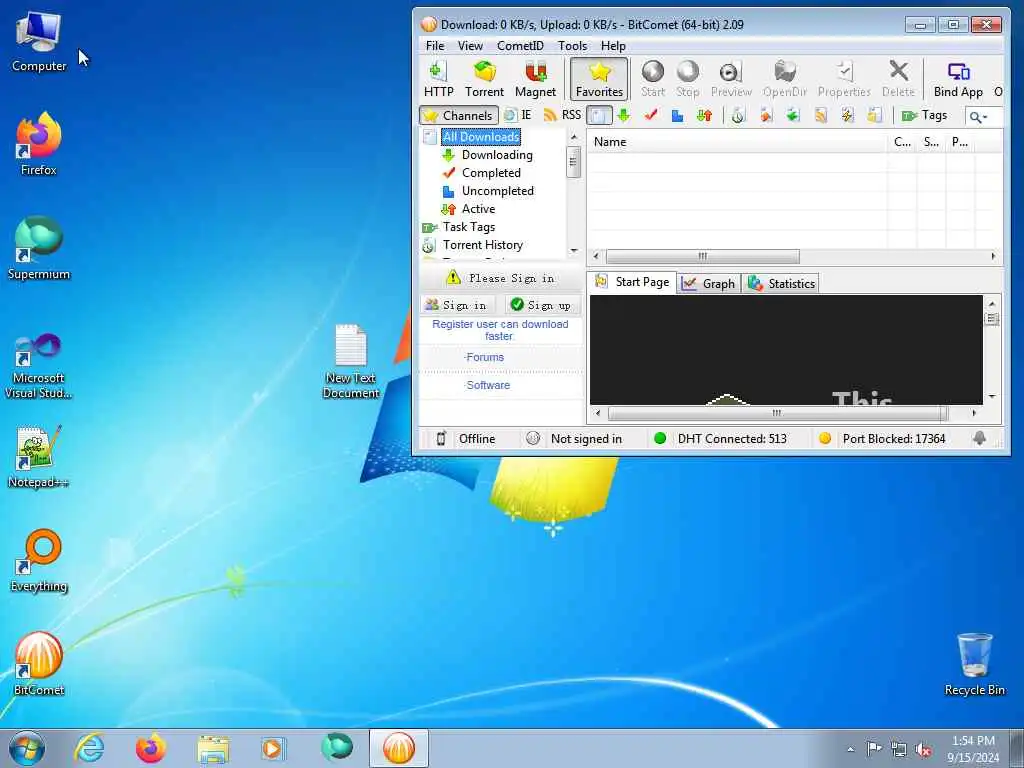Click the Stop task toolbar button

[687, 79]
